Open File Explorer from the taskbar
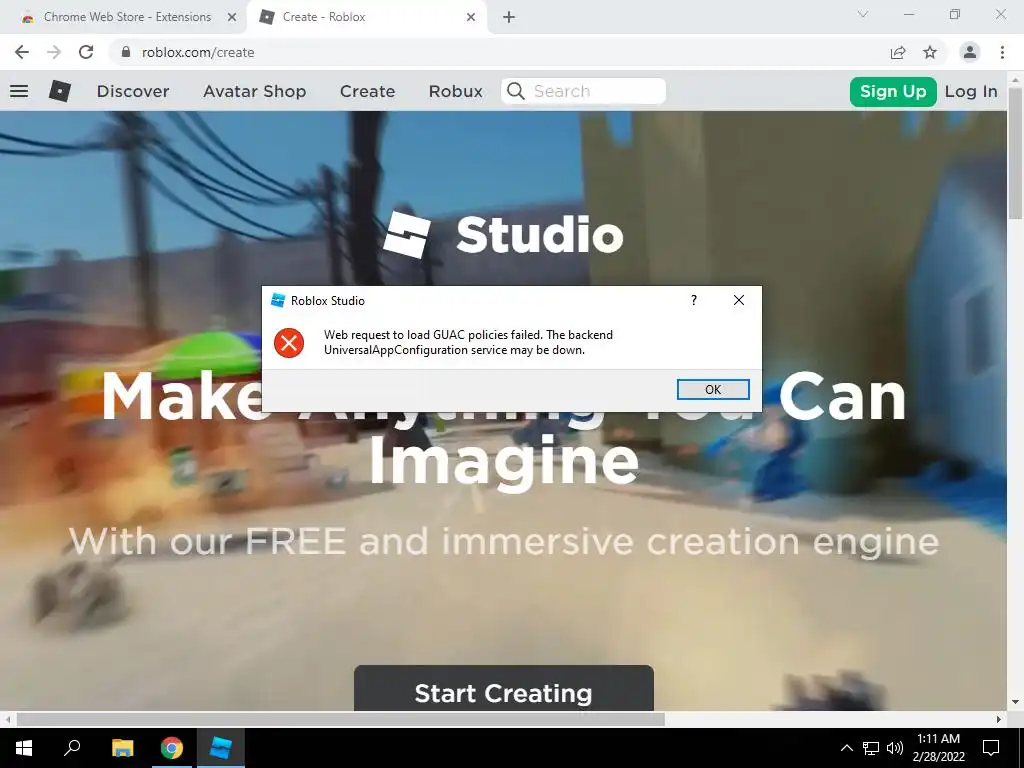Image resolution: width=1024 pixels, height=768 pixels. pos(122,748)
